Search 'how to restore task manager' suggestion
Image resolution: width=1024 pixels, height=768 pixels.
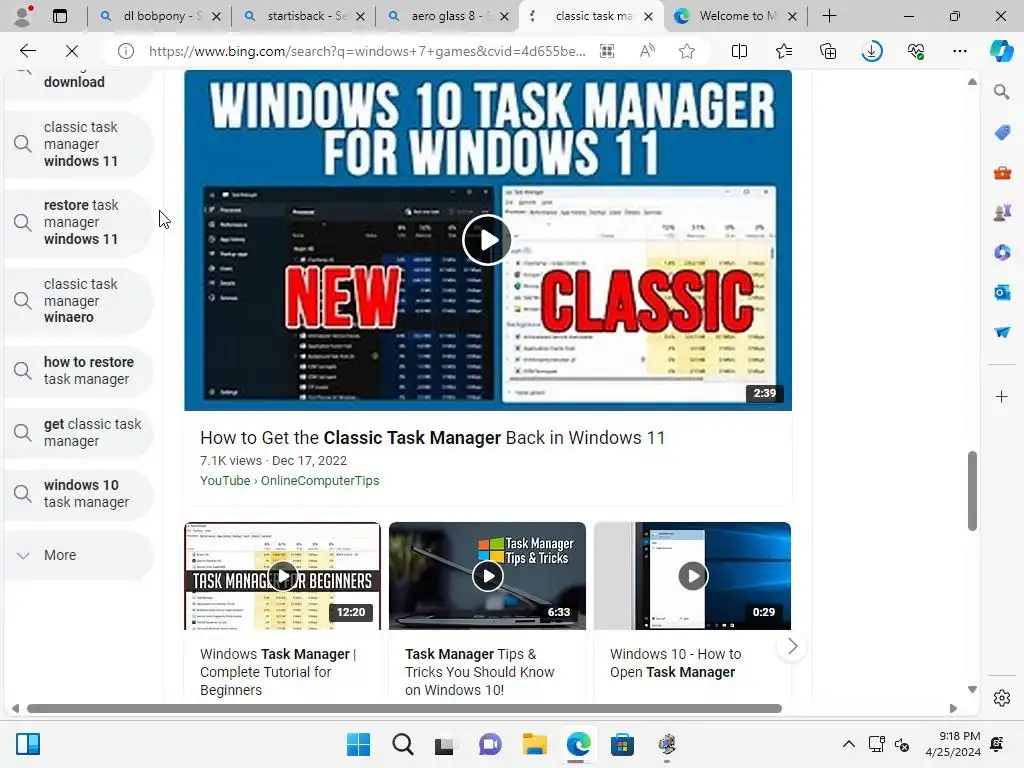(x=78, y=370)
